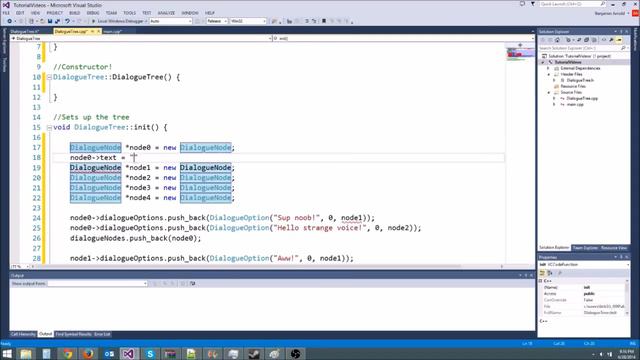The image size is (640, 360).
Task: Open Outlook from the taskbar
Action: [x=109, y=354]
